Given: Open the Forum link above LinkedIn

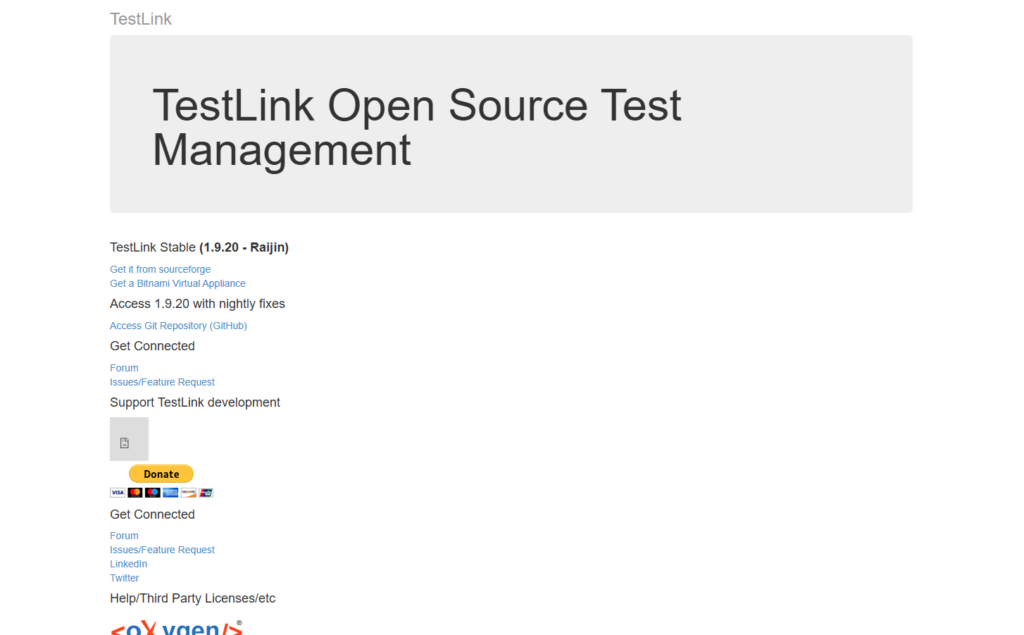Looking at the screenshot, I should (124, 536).
